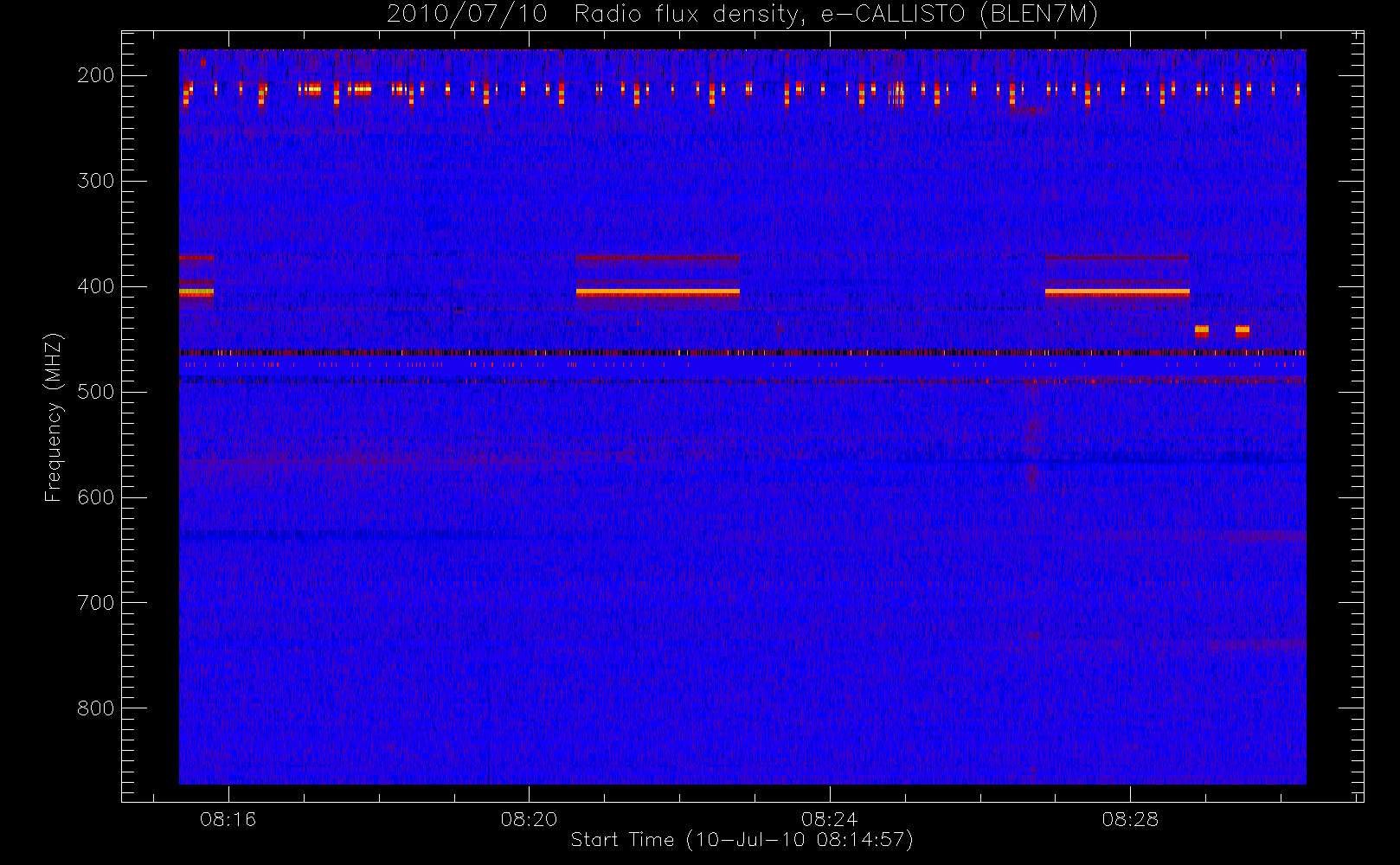
Task: Click the plot title '2010/07/10 Radio flux density'
Action: click(x=742, y=15)
